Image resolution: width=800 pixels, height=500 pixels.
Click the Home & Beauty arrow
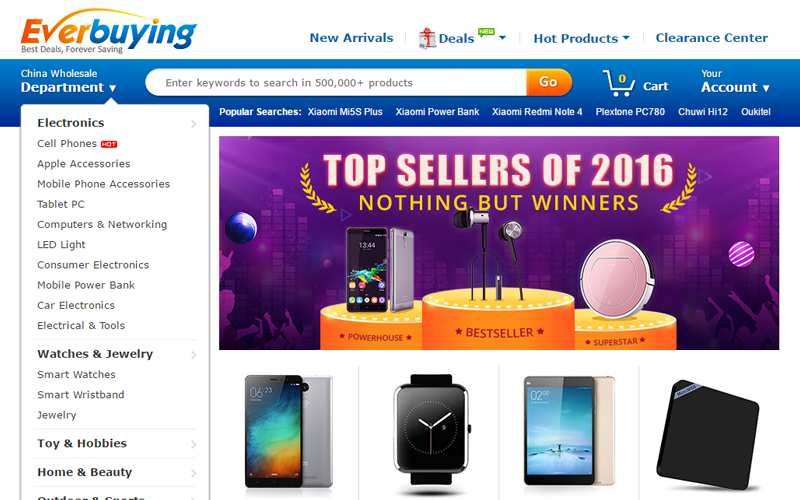pos(193,473)
